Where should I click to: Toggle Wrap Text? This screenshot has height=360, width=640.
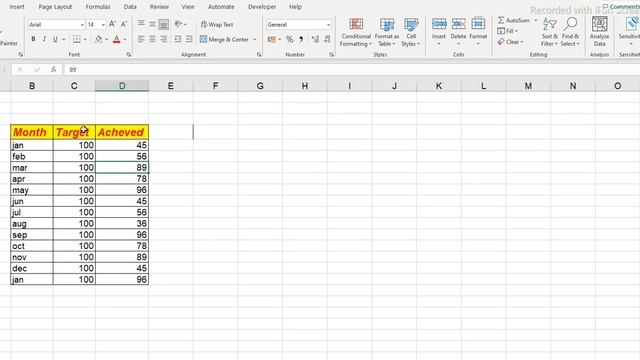217,24
